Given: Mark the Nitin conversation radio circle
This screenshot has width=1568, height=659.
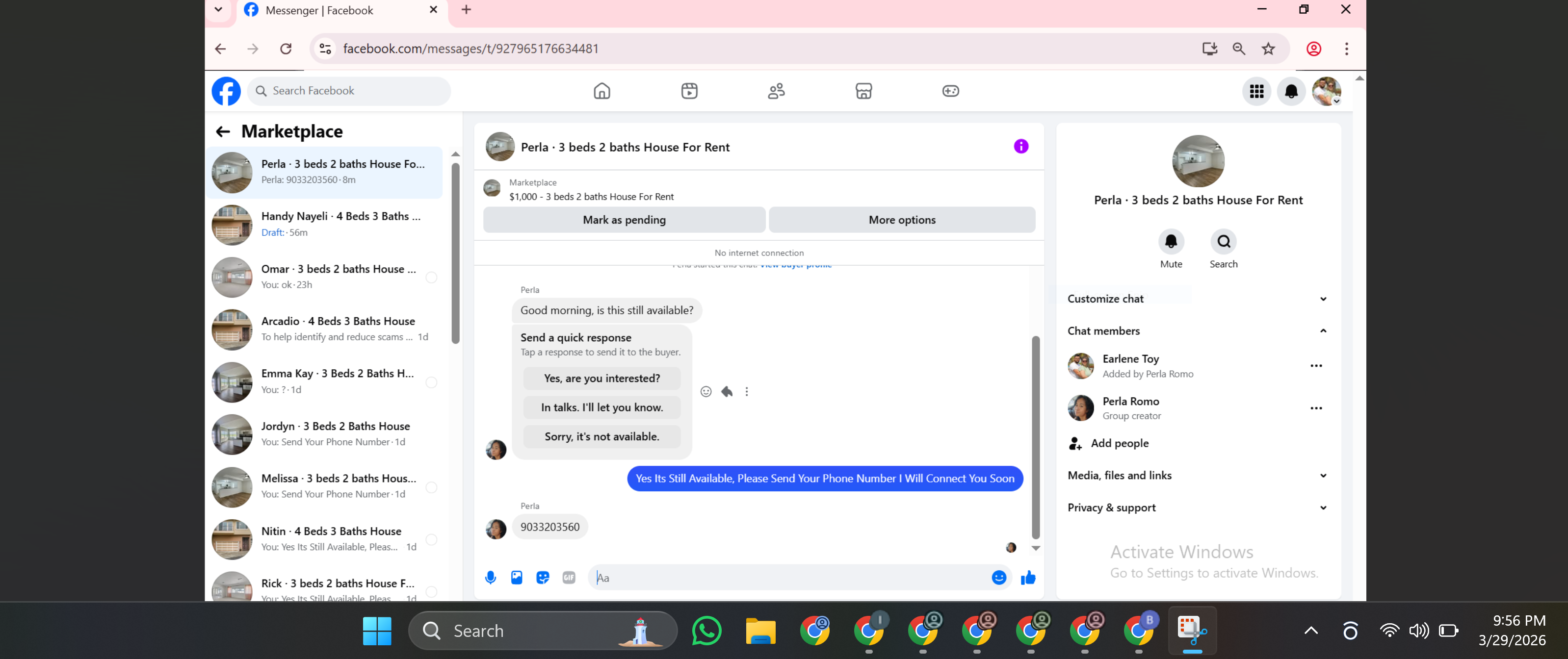Looking at the screenshot, I should [431, 540].
